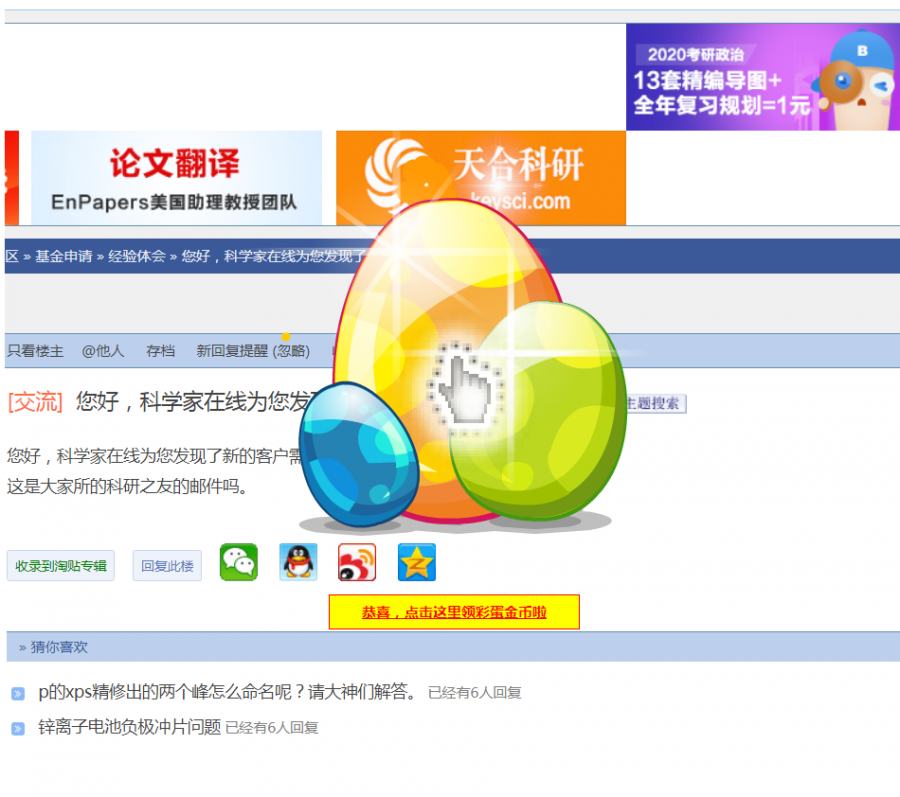900x797 pixels.
Task: Open breadcrumb link 您好，科学家在线为您发现了
Action: coord(274,256)
